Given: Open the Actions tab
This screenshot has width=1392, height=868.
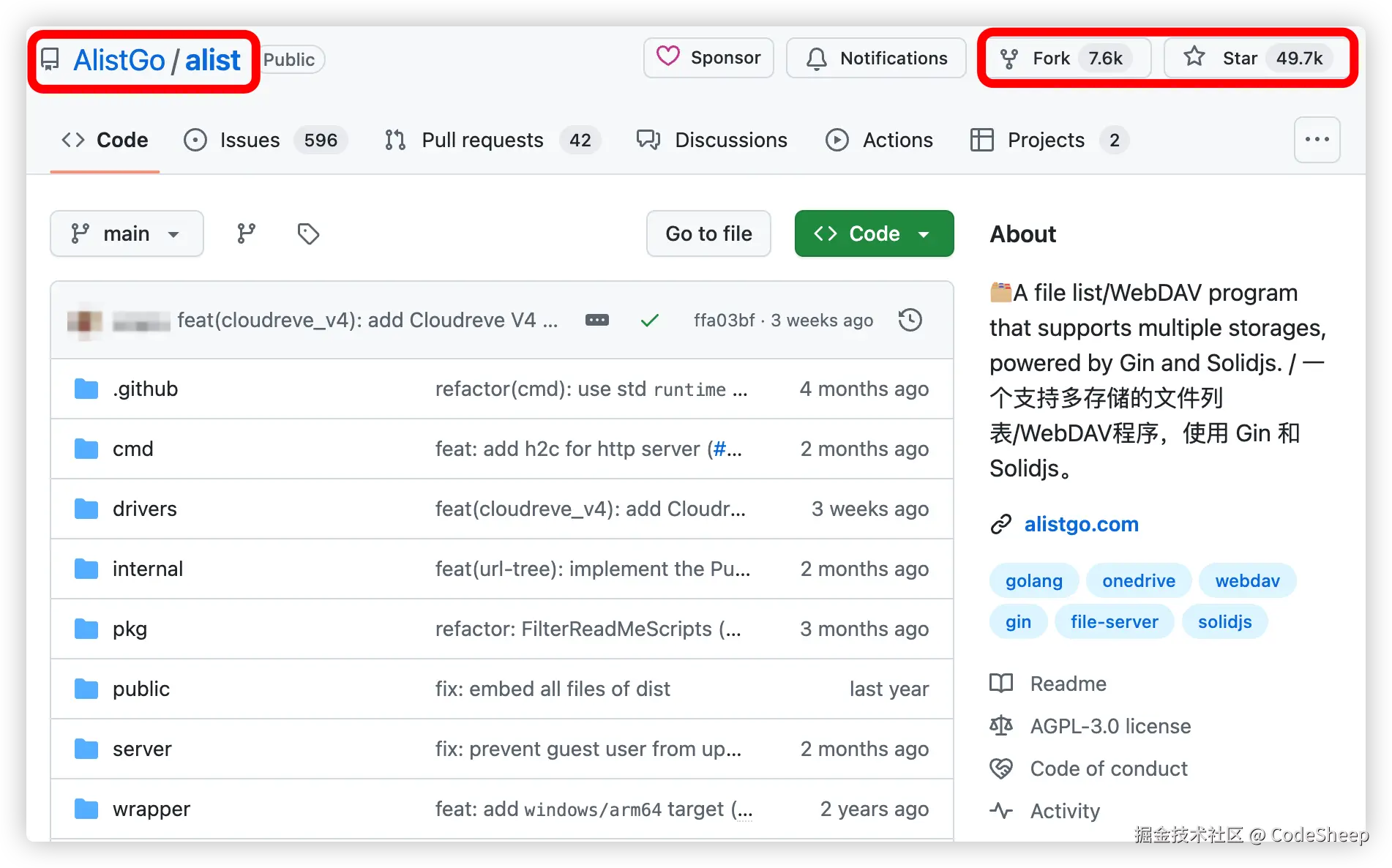Looking at the screenshot, I should click(x=879, y=140).
